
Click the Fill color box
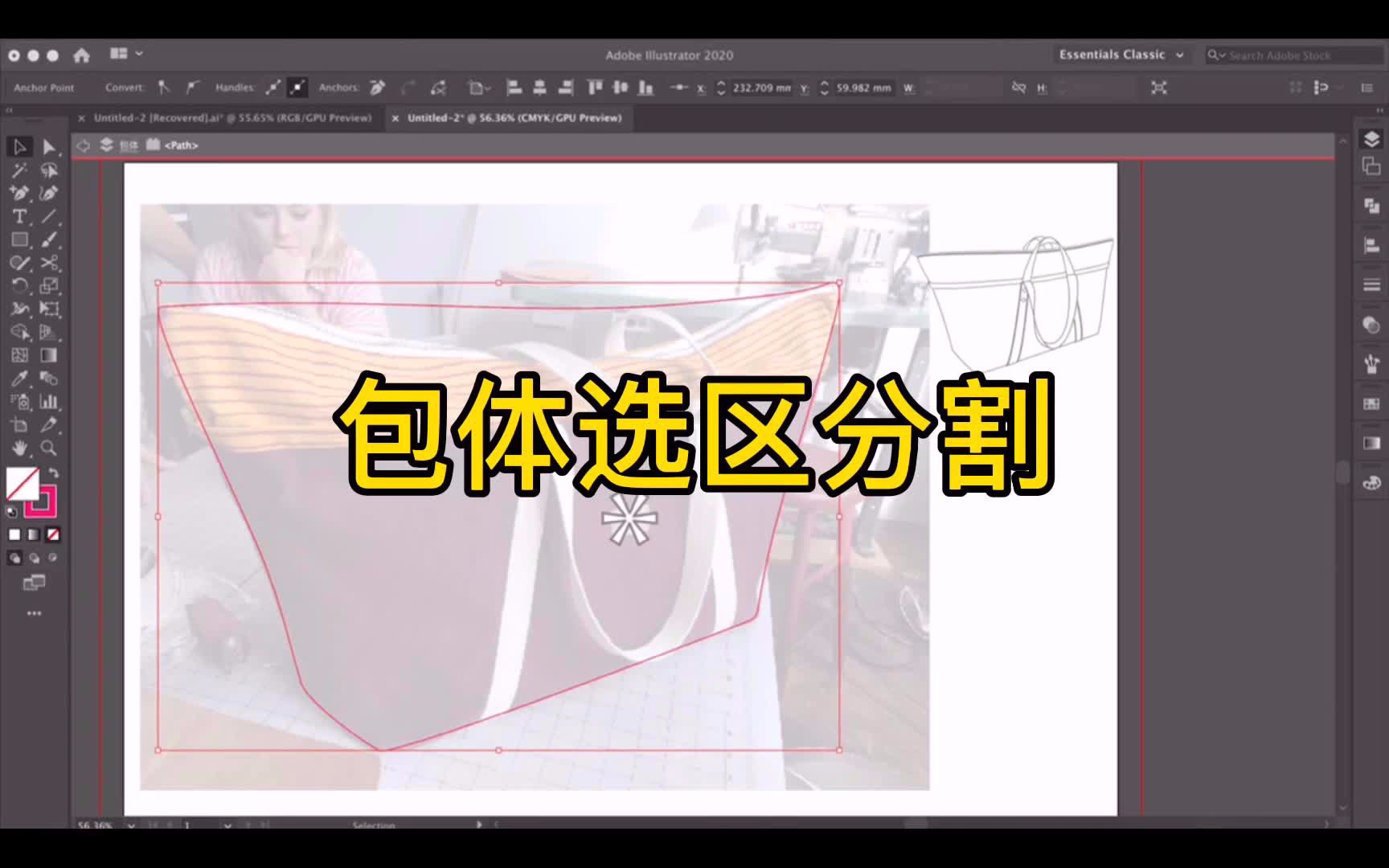click(22, 484)
